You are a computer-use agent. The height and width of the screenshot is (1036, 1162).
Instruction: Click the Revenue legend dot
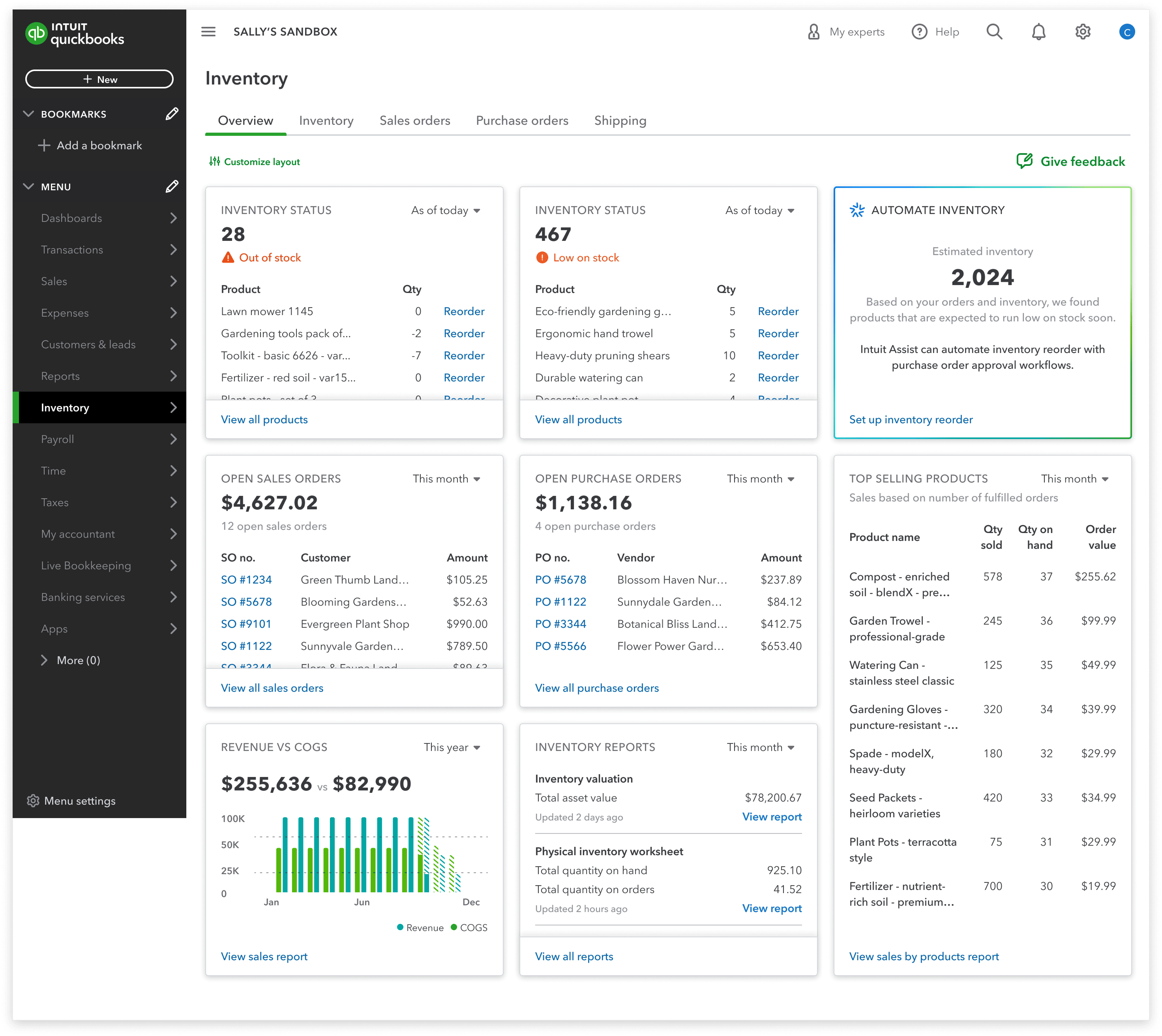click(400, 927)
